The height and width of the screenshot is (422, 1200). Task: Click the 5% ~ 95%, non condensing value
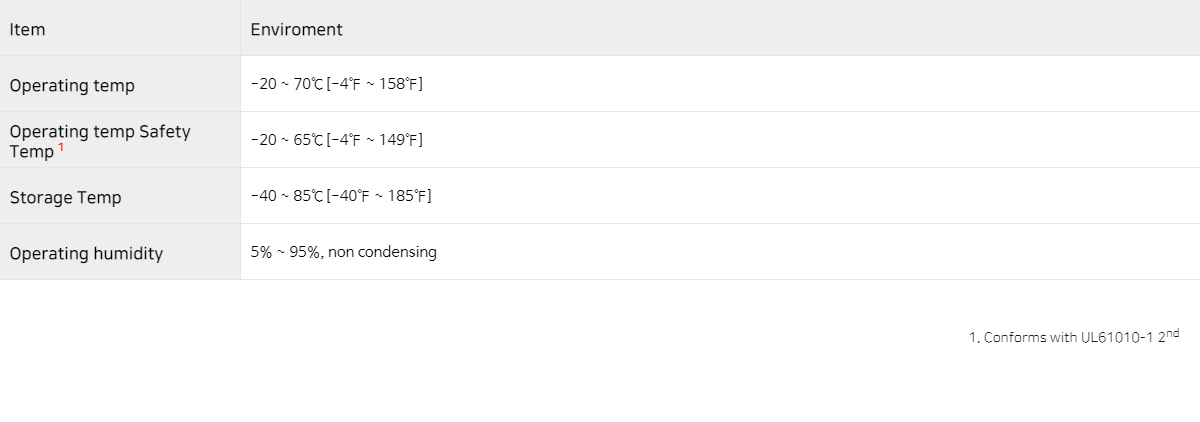point(343,252)
